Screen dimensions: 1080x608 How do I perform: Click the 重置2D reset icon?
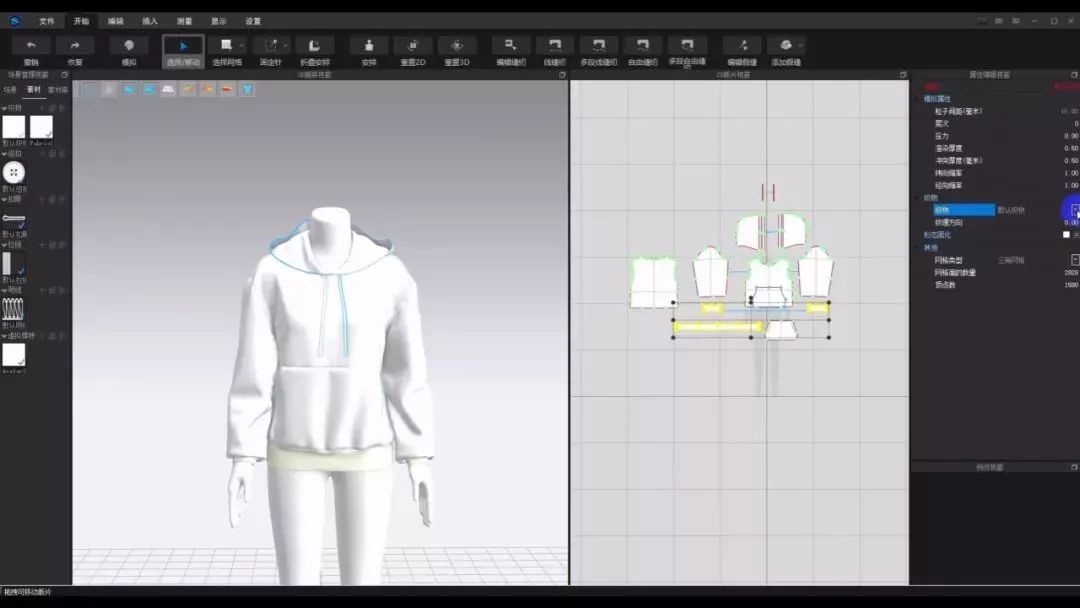(x=413, y=46)
